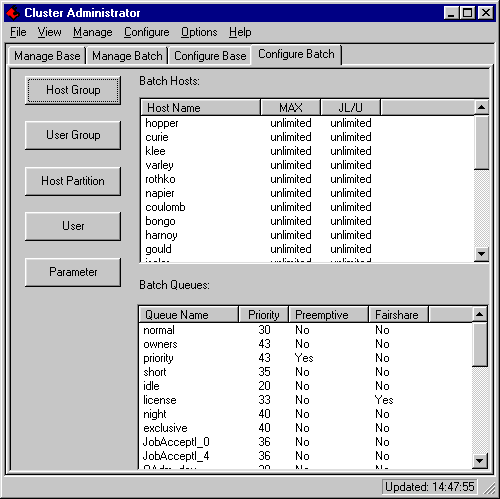This screenshot has width=500, height=499.
Task: Click Batch Hosts scroll down arrow
Action: [481, 254]
